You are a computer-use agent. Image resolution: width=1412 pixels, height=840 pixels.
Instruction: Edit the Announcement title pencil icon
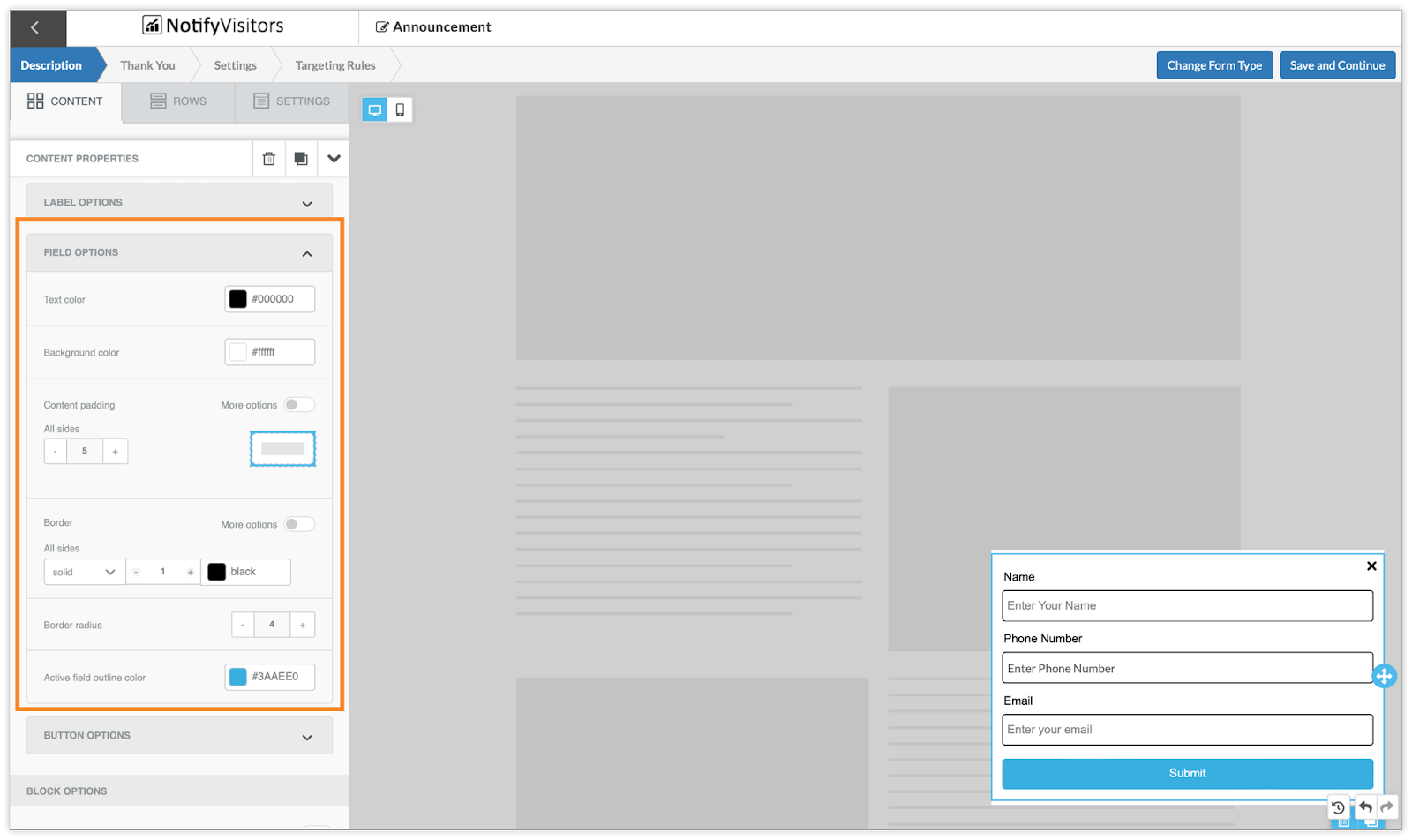(x=382, y=27)
